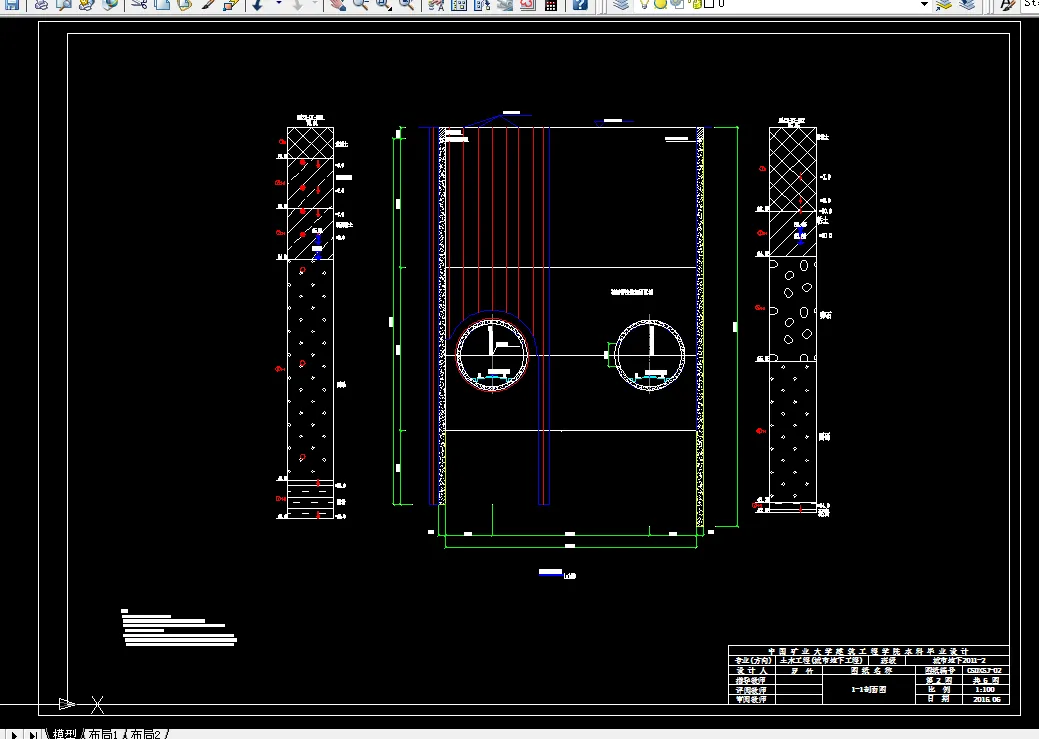Toggle layer 0 lock padlock icon
This screenshot has height=739, width=1039.
pyautogui.click(x=695, y=4)
